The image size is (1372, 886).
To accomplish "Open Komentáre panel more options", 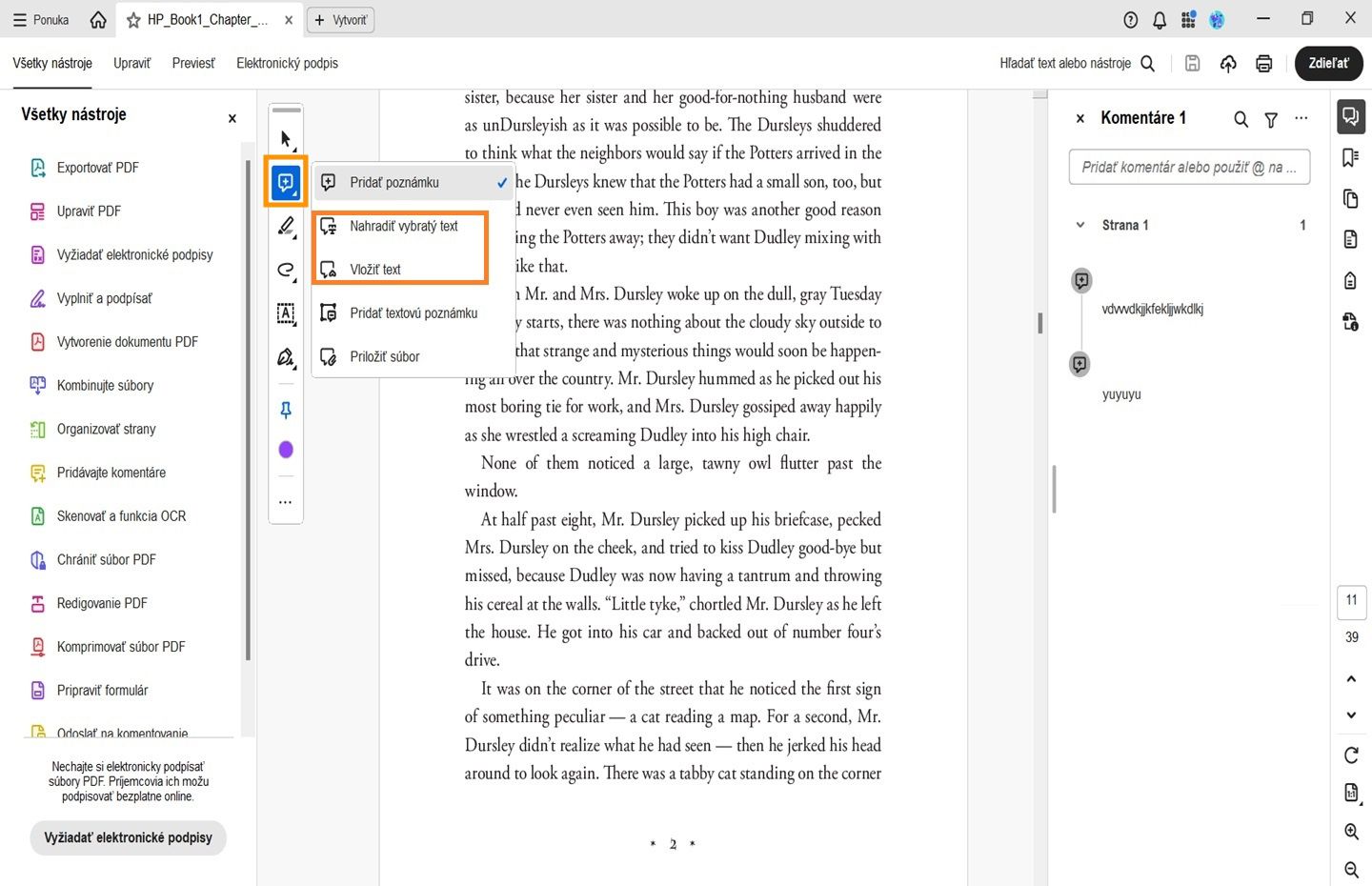I will (1301, 118).
